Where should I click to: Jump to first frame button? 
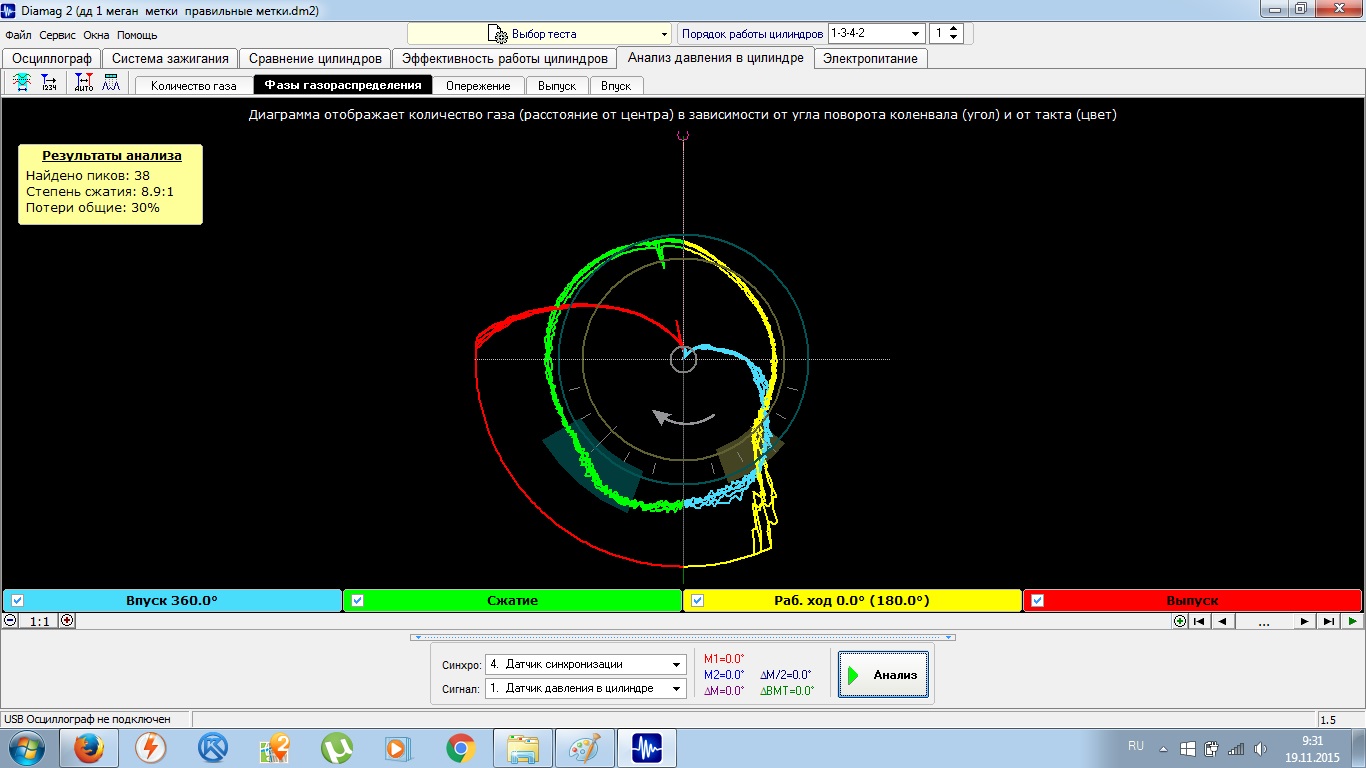click(x=1199, y=621)
